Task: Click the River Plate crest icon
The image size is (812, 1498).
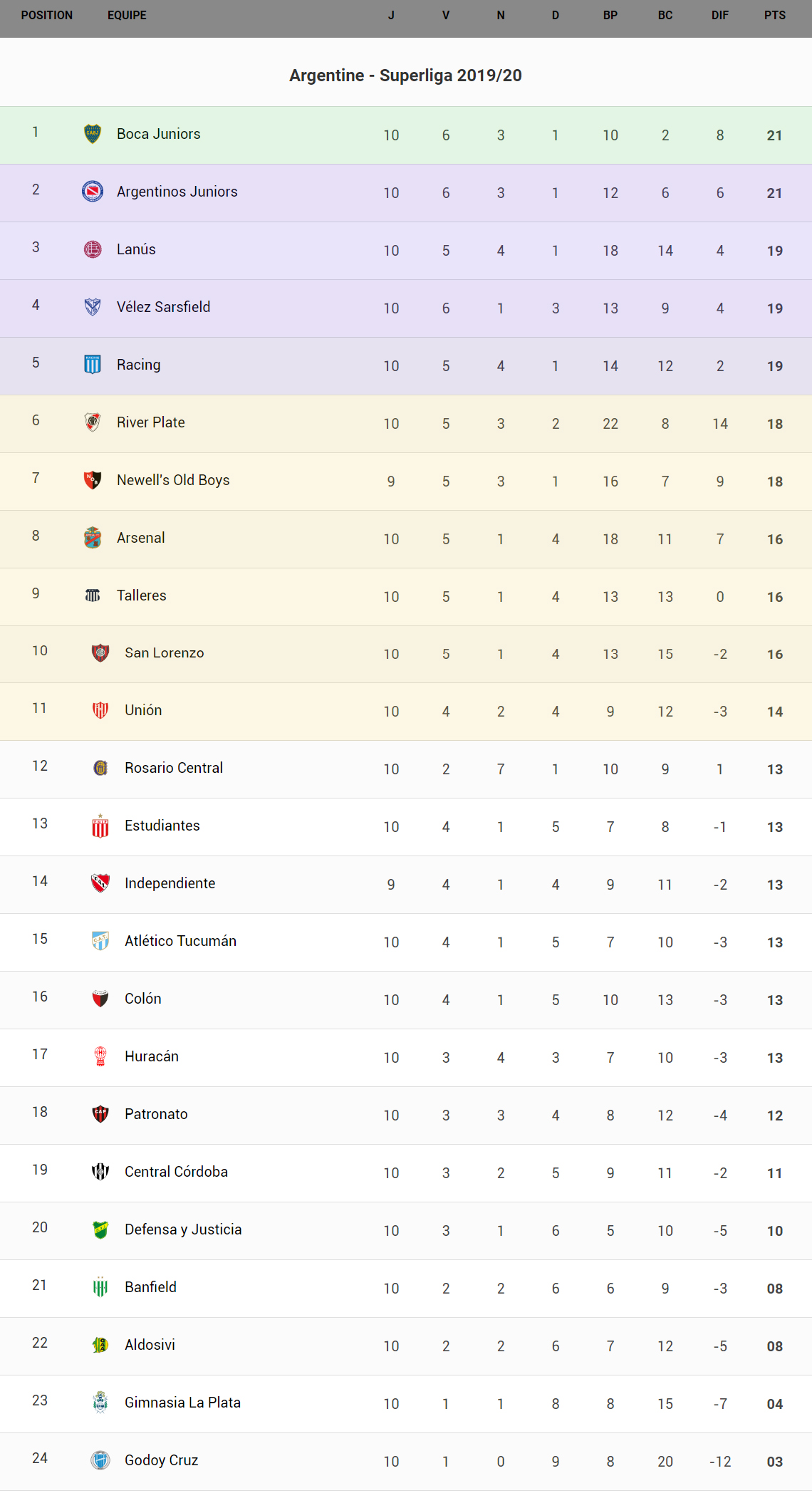Action: click(x=93, y=422)
